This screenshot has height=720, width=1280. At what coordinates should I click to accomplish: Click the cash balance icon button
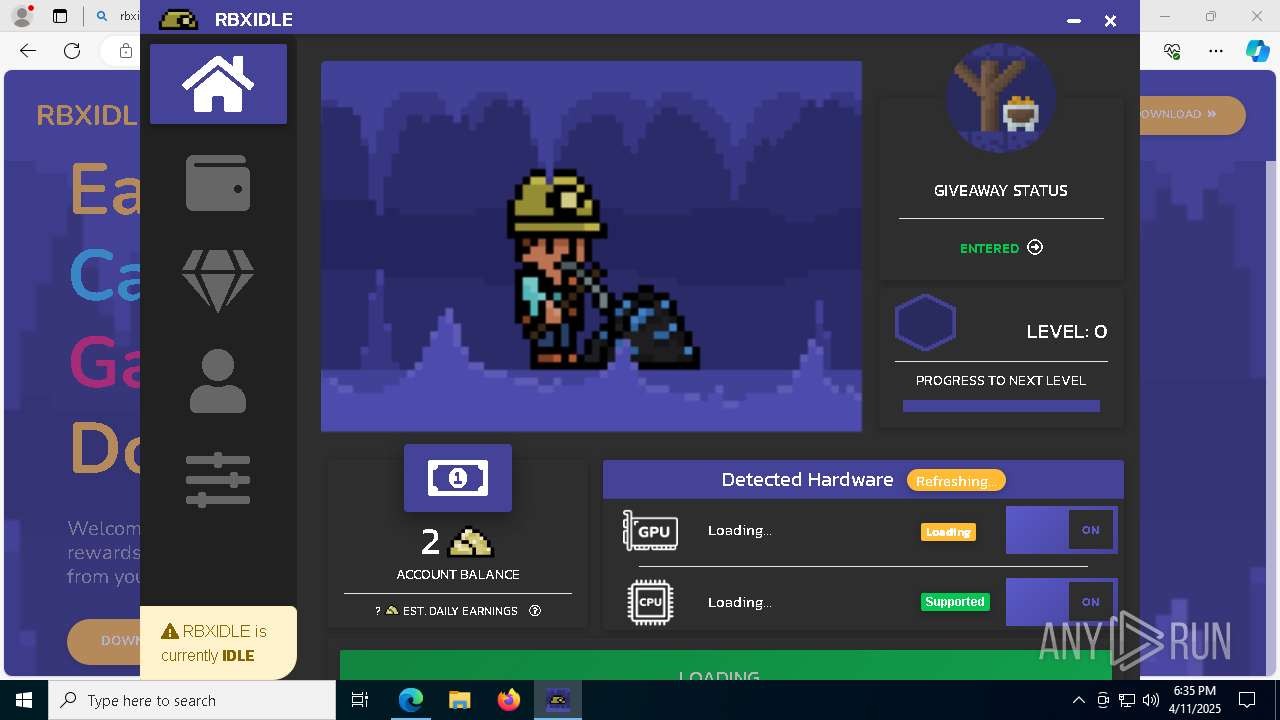pos(458,478)
